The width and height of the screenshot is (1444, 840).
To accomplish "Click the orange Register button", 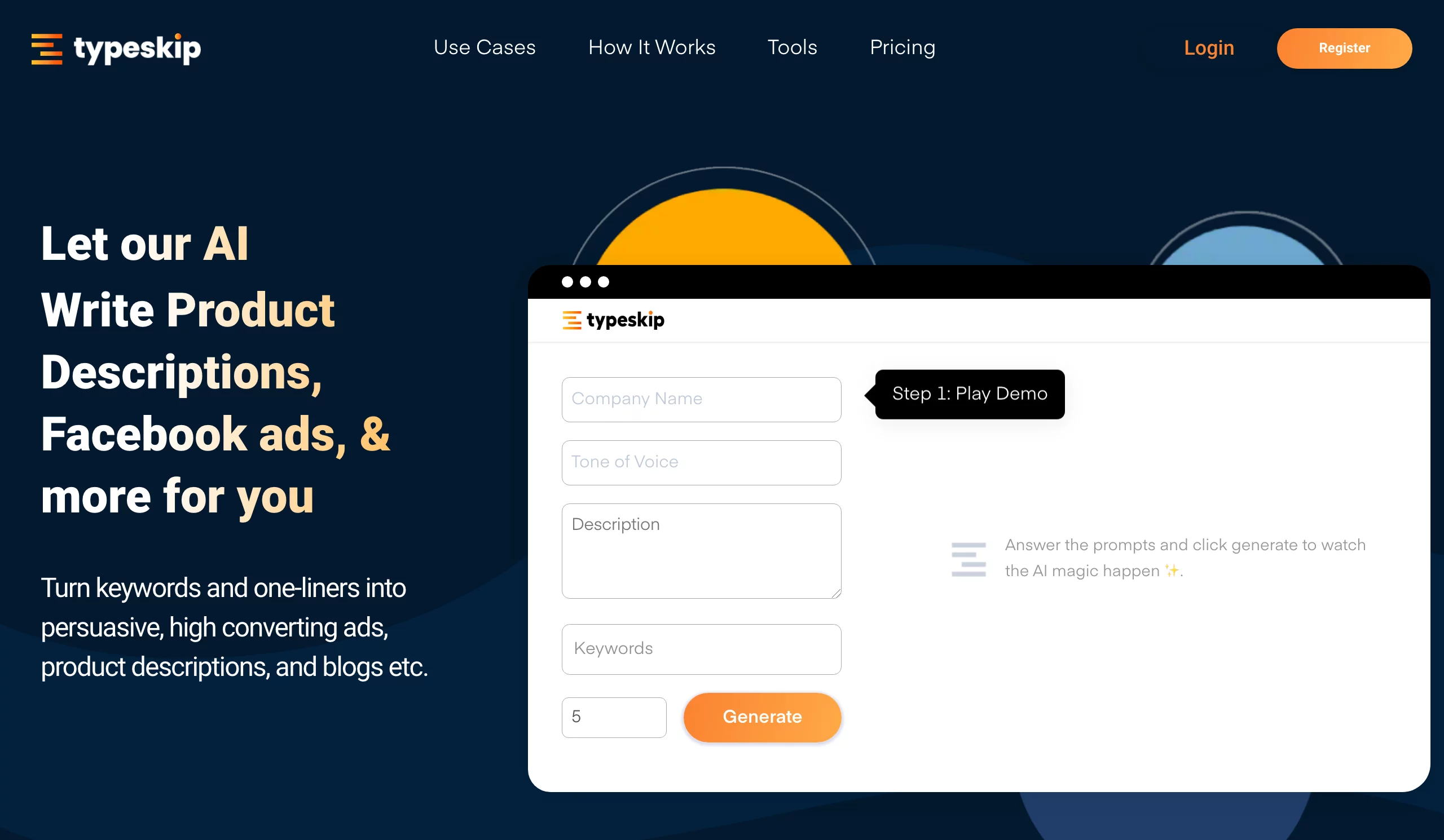I will click(1344, 47).
